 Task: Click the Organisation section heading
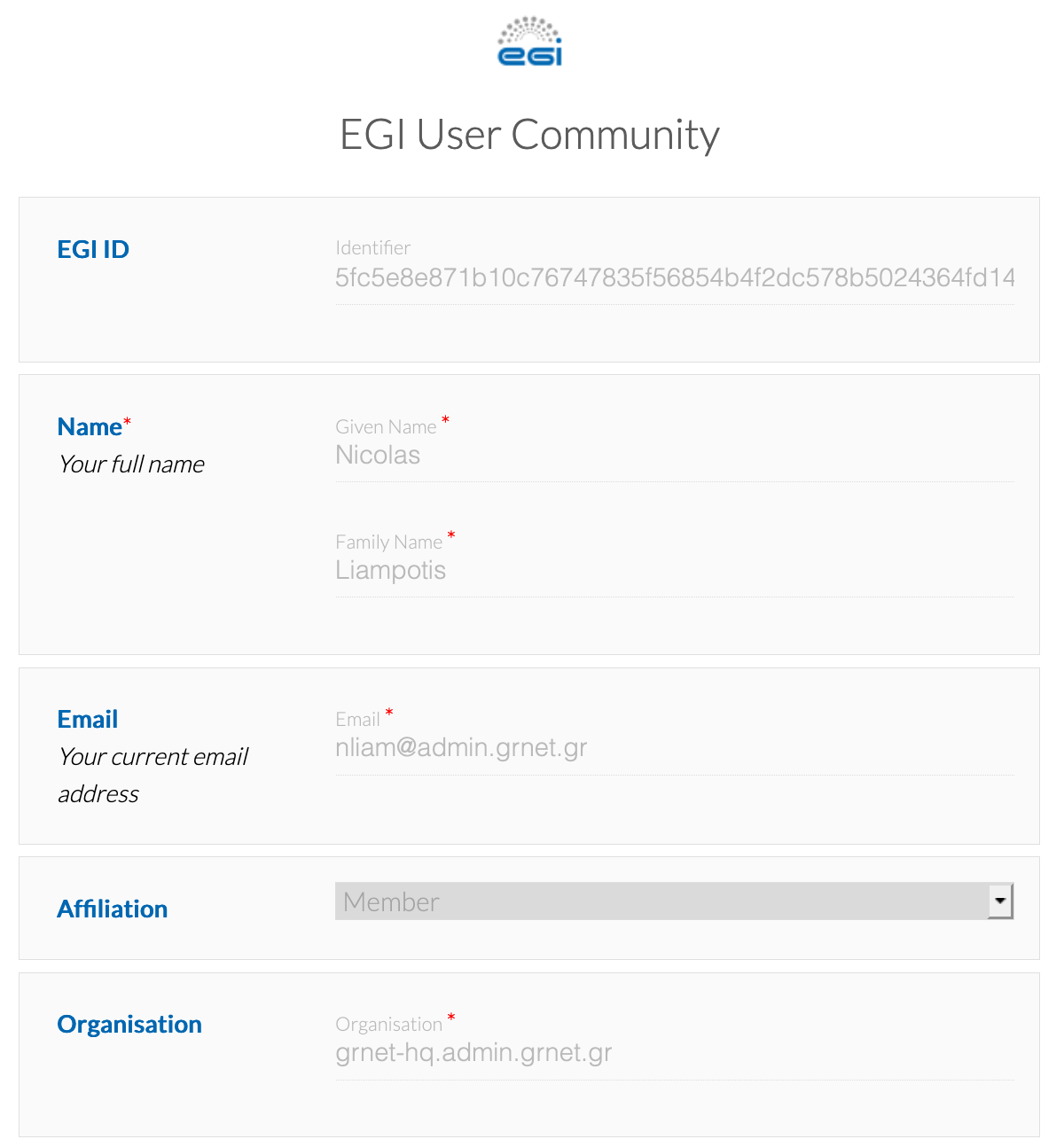[x=129, y=1025]
